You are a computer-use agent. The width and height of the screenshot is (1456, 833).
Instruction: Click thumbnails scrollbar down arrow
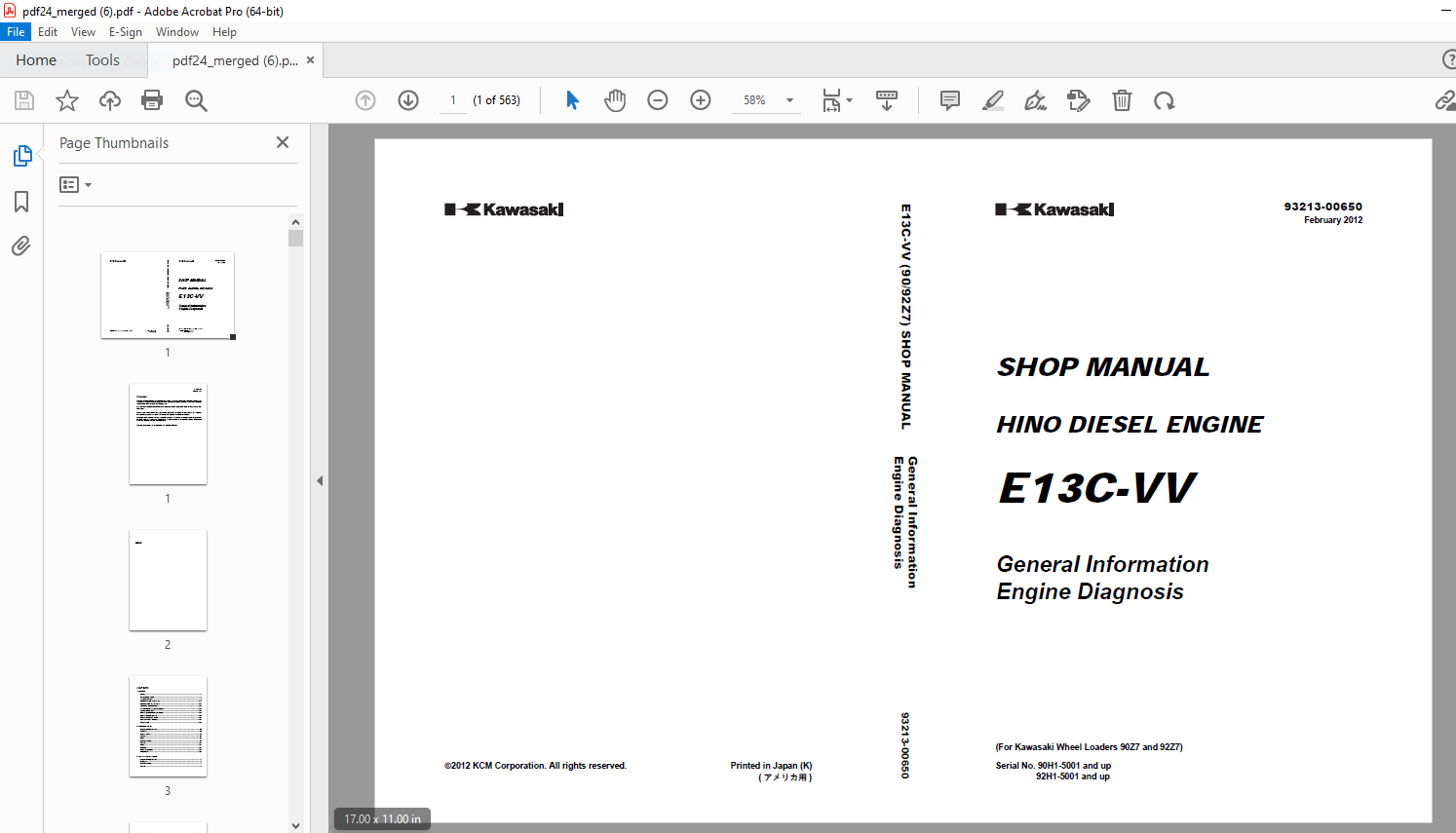click(296, 825)
